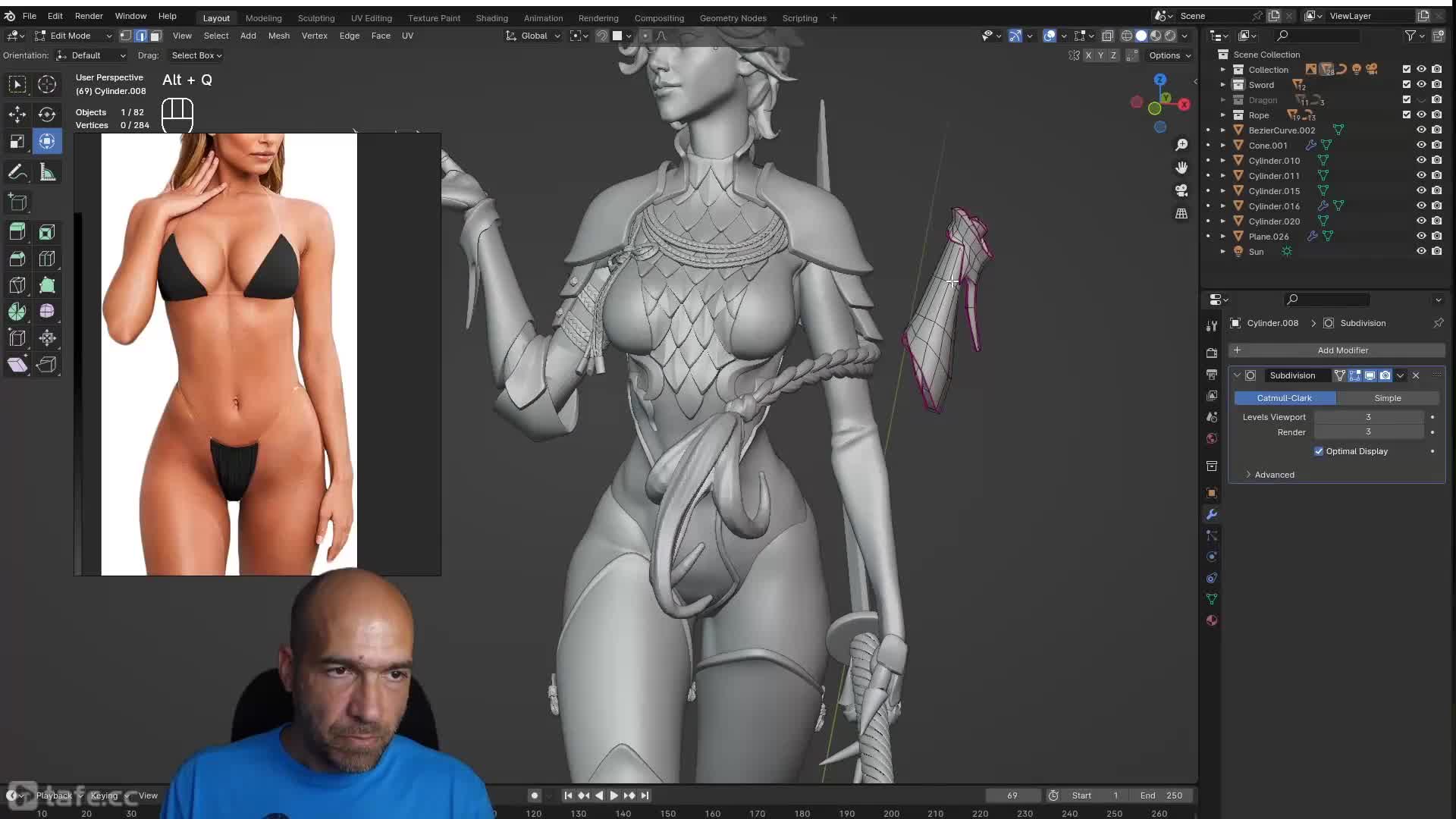Select the Smooth tool
This screenshot has width=1456, height=819.
(x=47, y=312)
